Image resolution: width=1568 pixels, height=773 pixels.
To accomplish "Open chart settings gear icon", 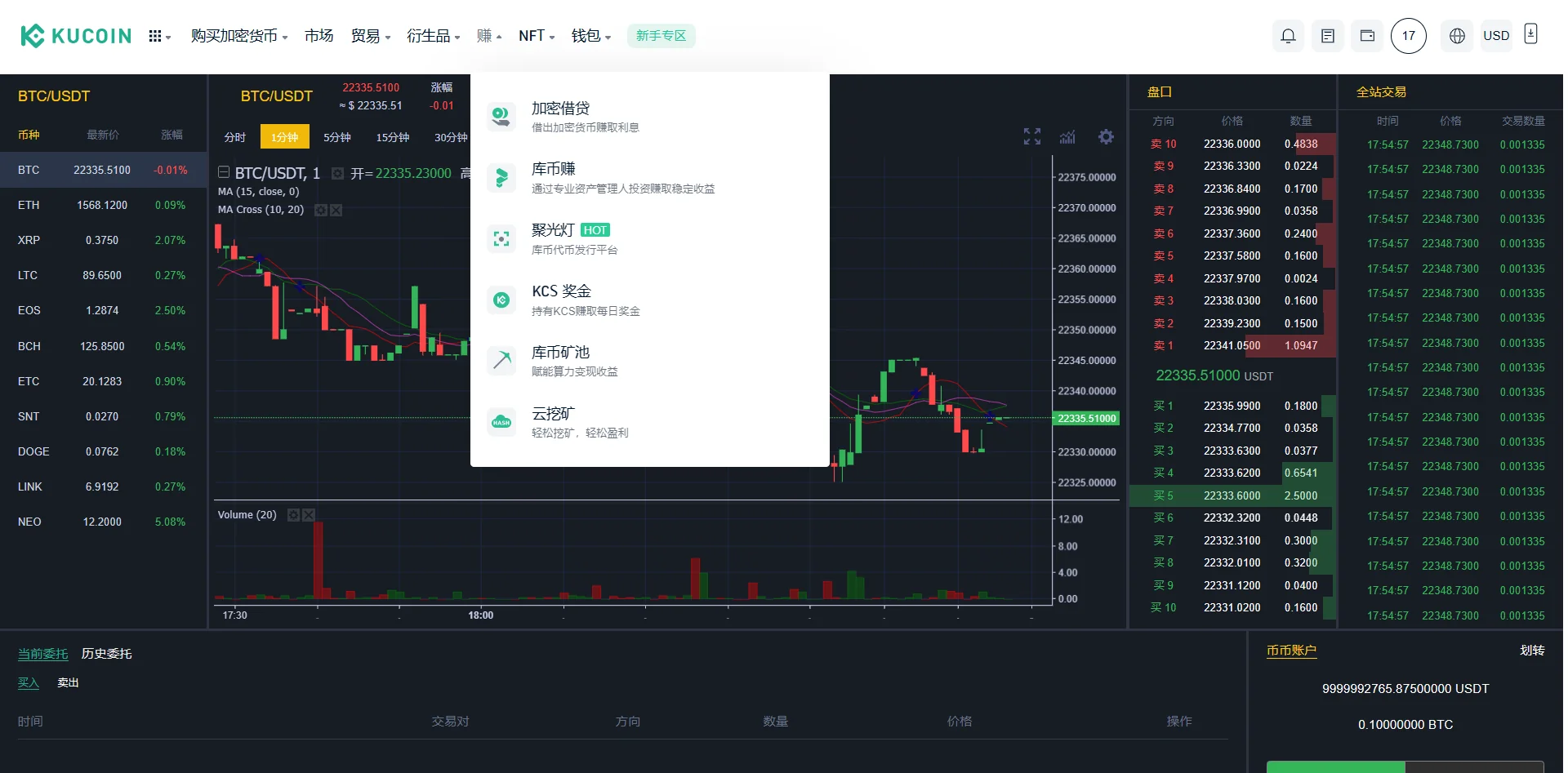I will (x=1106, y=136).
